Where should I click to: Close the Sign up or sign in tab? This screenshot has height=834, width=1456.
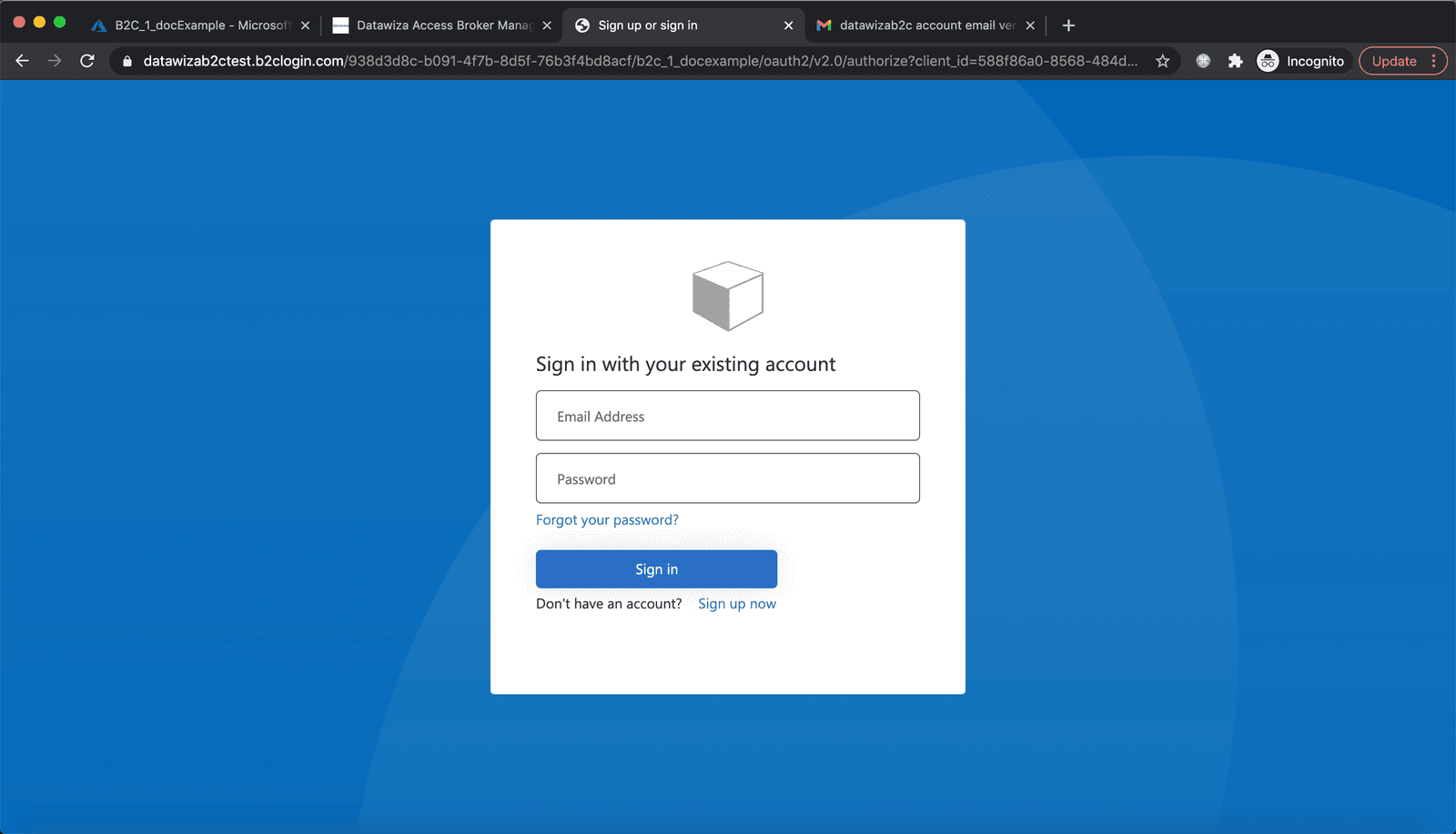(x=788, y=25)
